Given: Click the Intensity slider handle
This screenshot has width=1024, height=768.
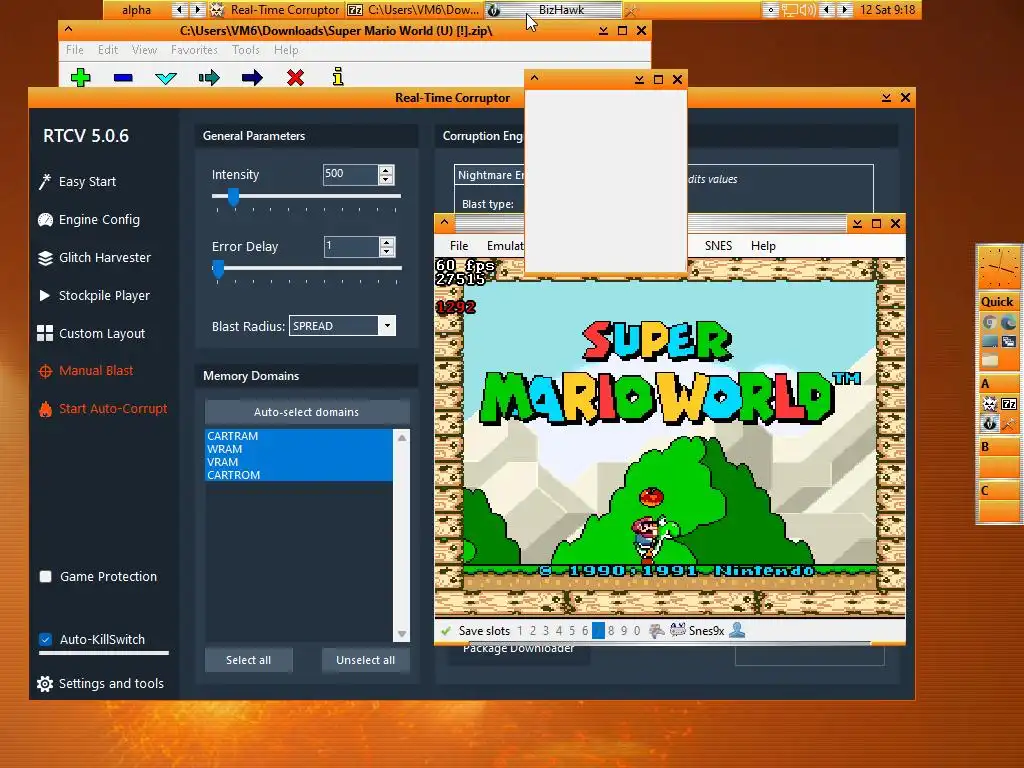Looking at the screenshot, I should pos(233,196).
